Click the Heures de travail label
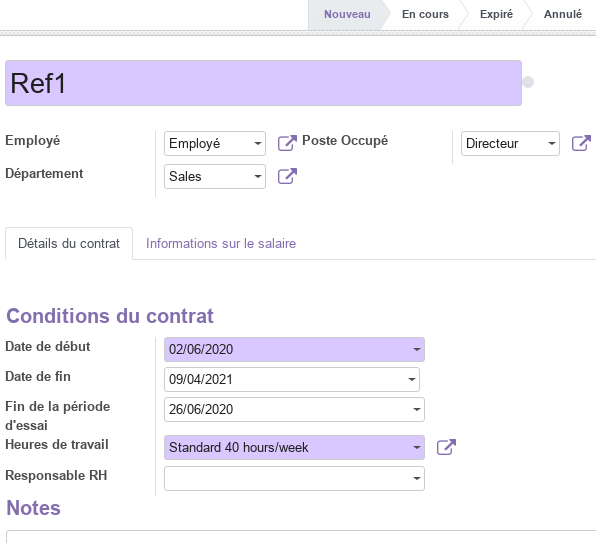The image size is (596, 543). 57,445
